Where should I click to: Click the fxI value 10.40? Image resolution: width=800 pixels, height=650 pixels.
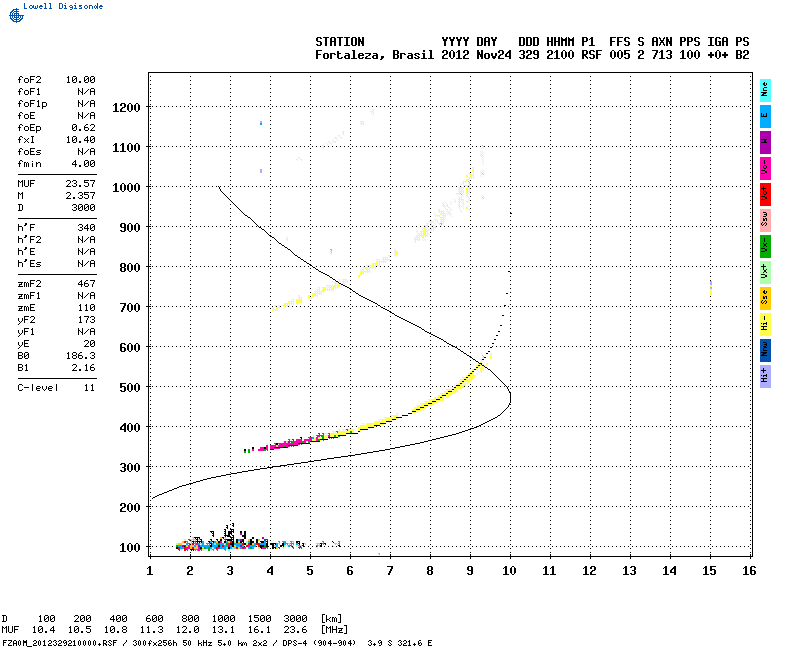(80, 140)
